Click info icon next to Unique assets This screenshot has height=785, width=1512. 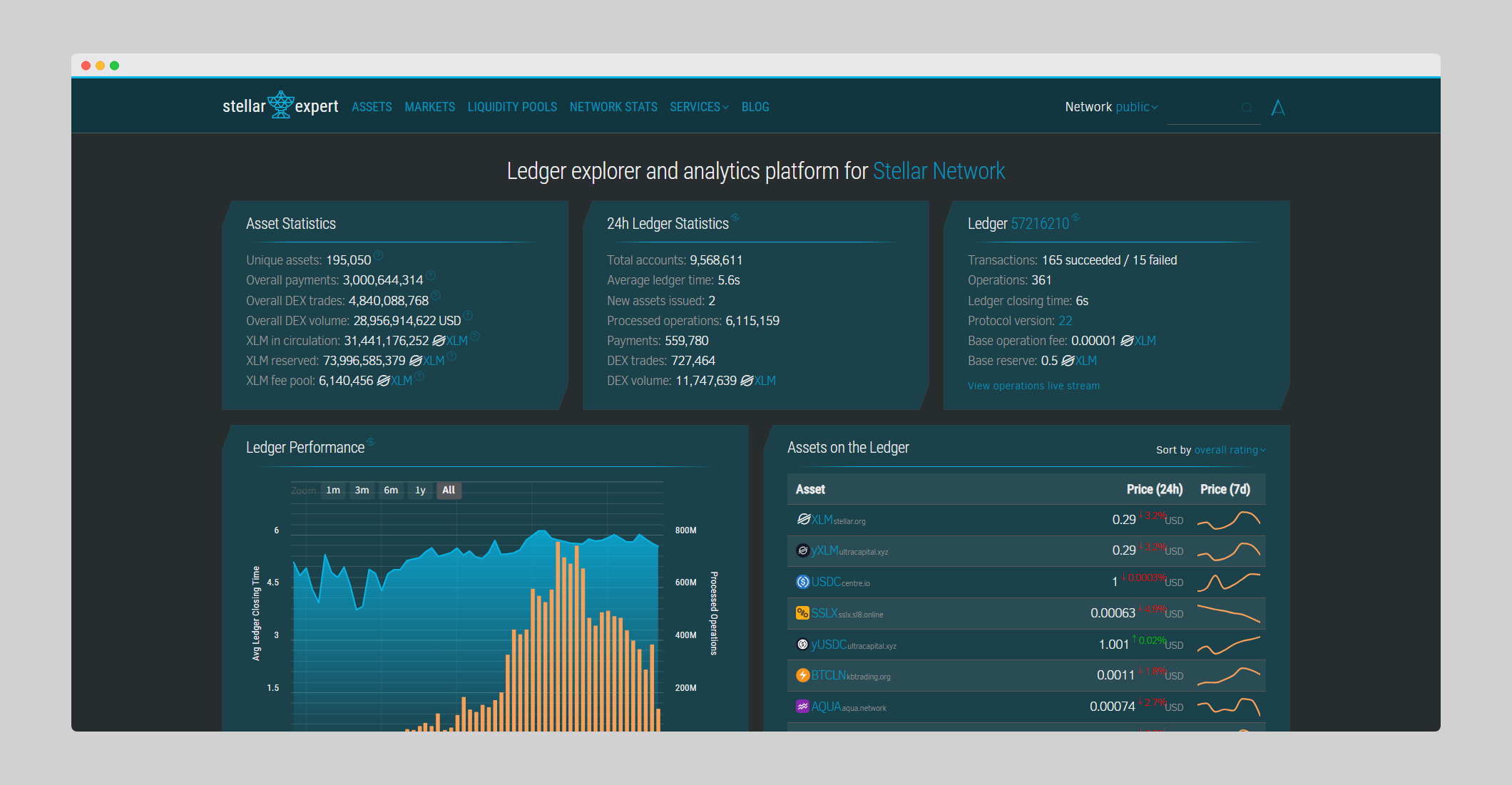pyautogui.click(x=379, y=256)
